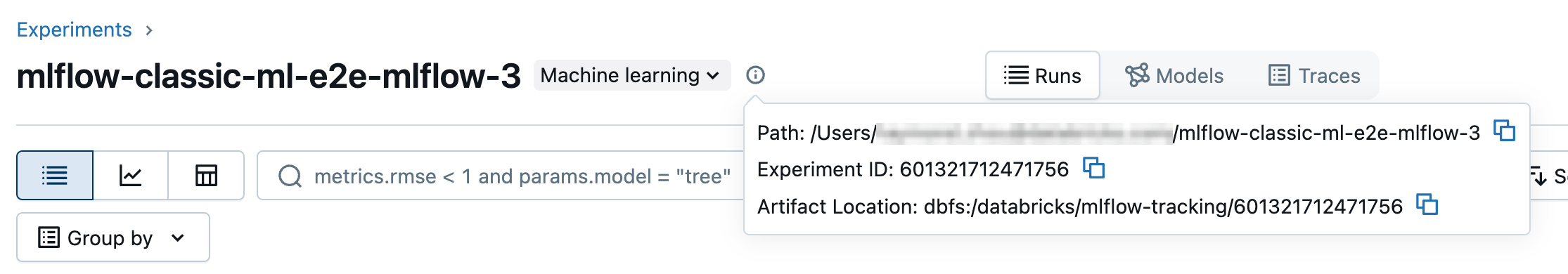Viewport: 1568px width, 274px height.
Task: Copy the Experiment ID value
Action: pos(1093,168)
